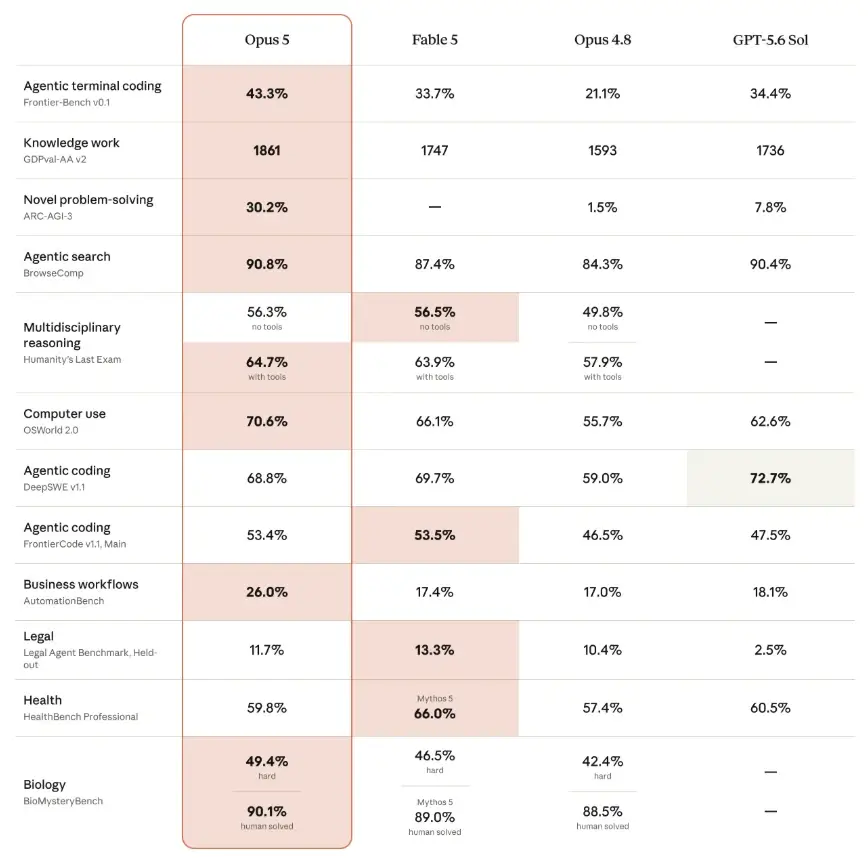Click the Mythos 5 66.0% Health cell
868x865 pixels.
tap(435, 708)
